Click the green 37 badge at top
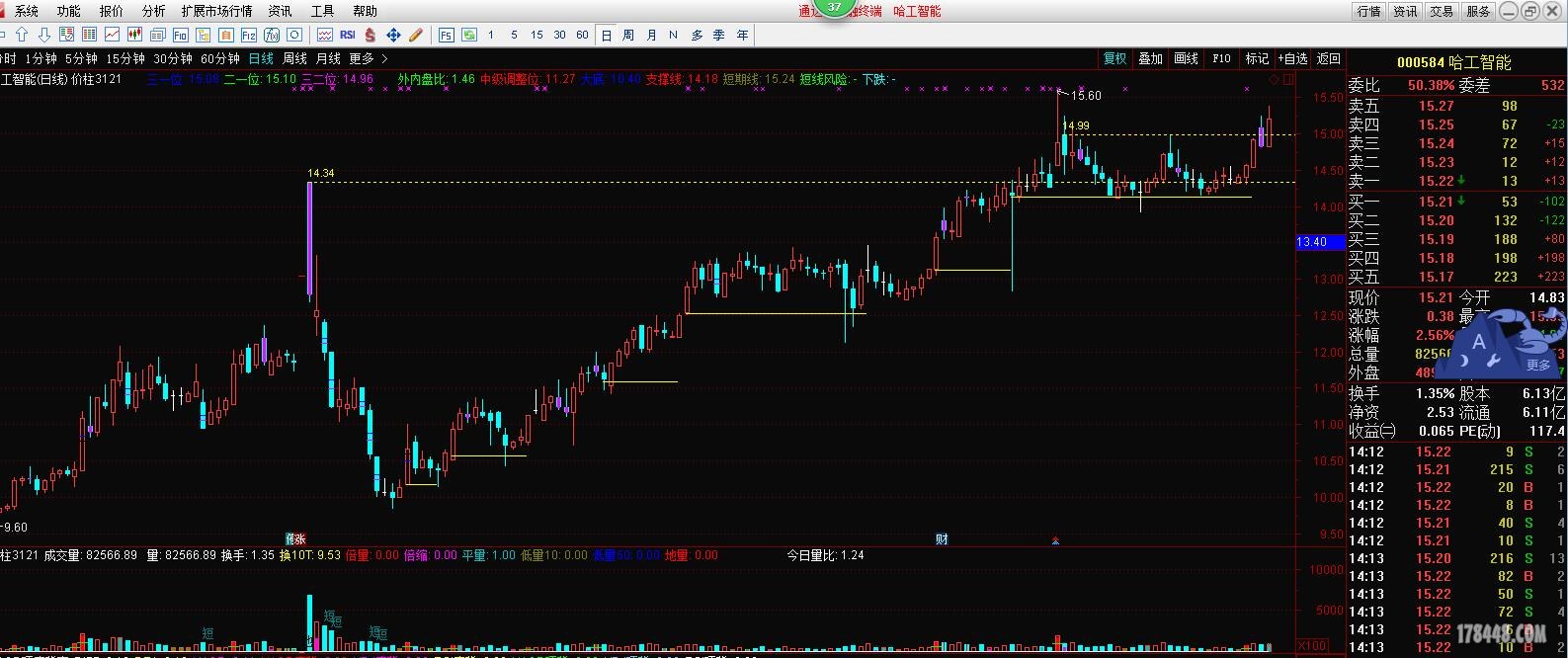The height and width of the screenshot is (658, 1568). point(835,7)
